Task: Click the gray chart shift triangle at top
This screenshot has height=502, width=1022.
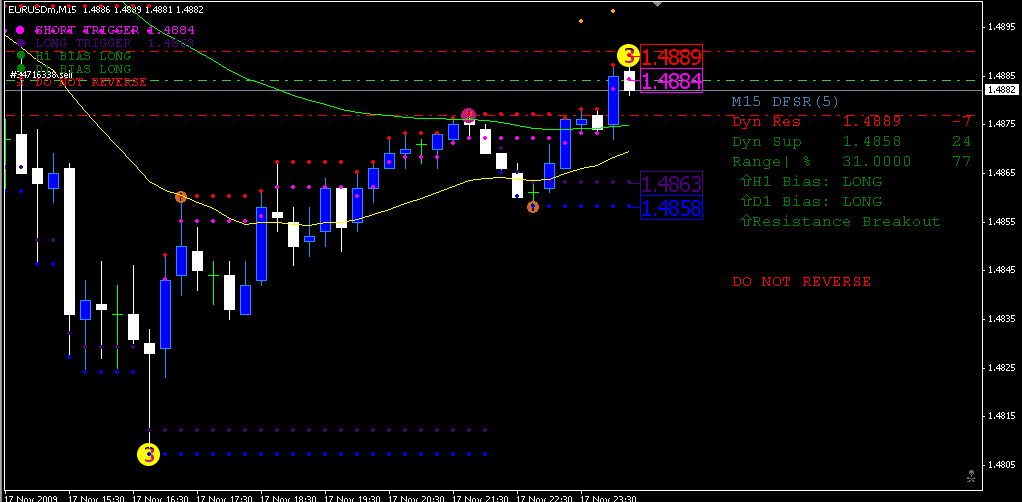Action: pyautogui.click(x=657, y=4)
